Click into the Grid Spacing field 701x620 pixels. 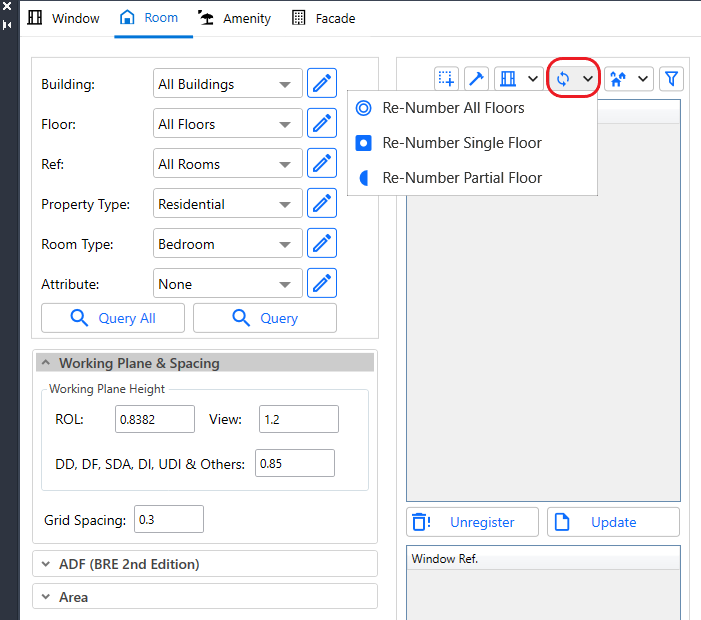168,520
